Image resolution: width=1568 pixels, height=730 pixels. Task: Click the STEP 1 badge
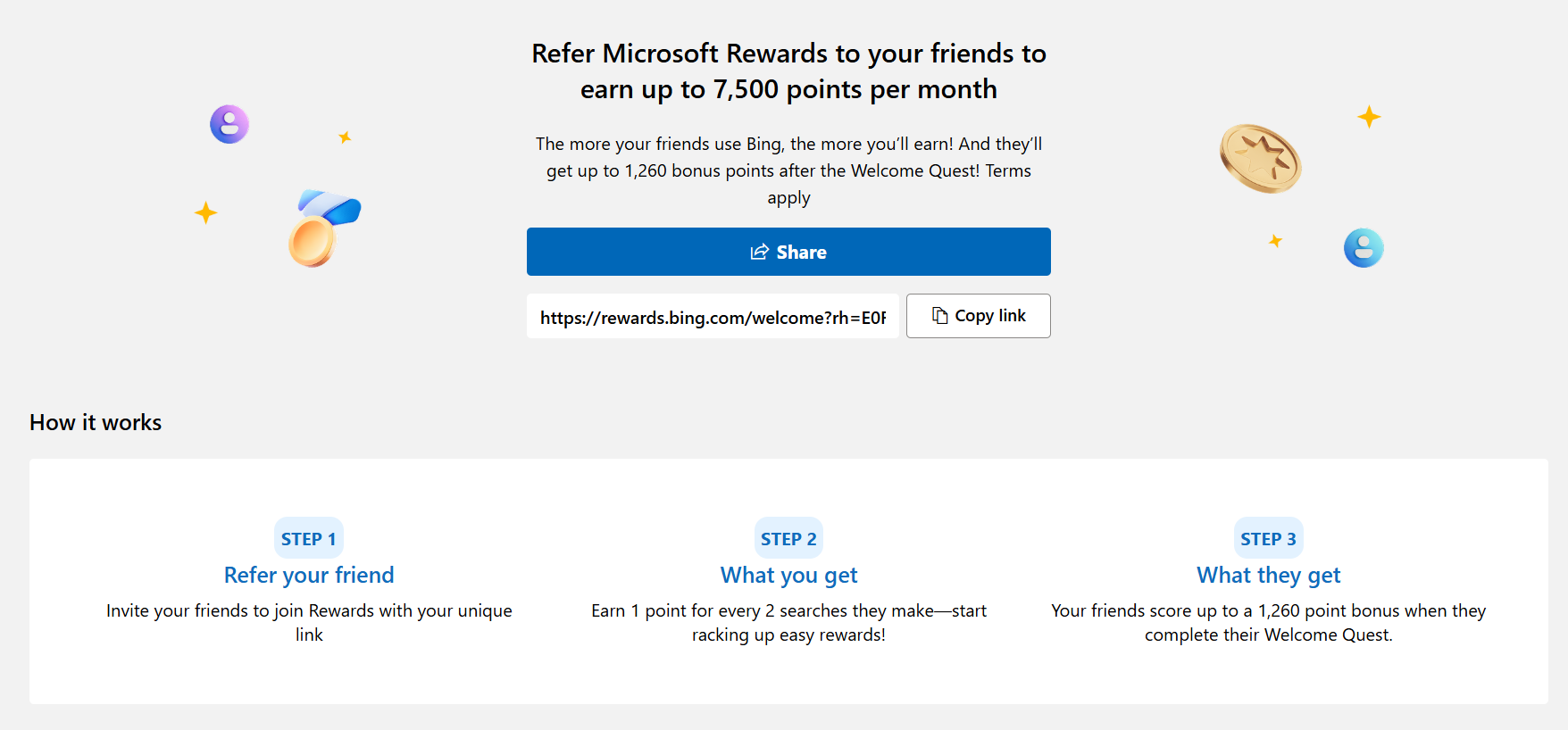308,537
